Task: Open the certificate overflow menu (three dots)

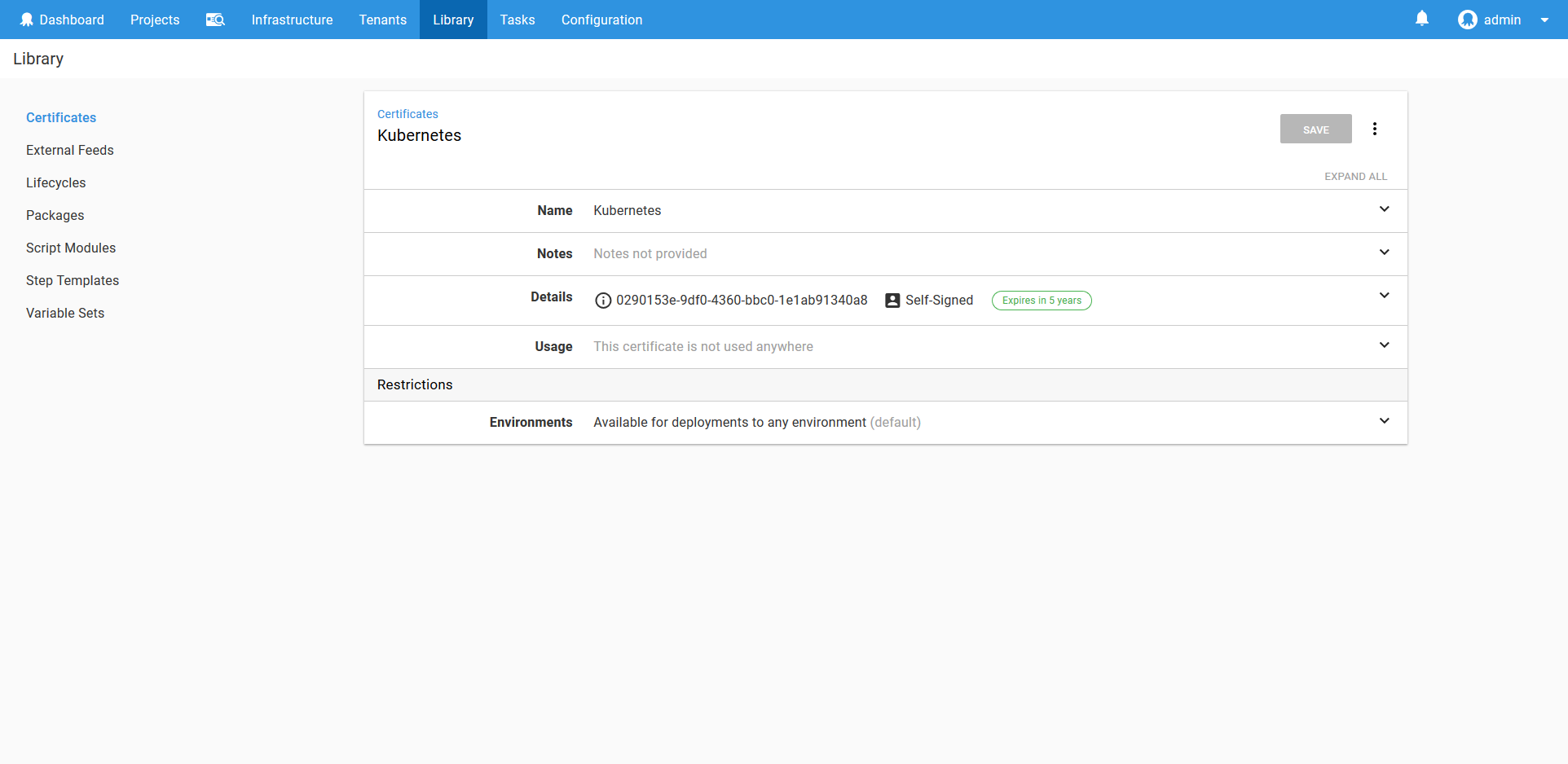Action: point(1375,129)
